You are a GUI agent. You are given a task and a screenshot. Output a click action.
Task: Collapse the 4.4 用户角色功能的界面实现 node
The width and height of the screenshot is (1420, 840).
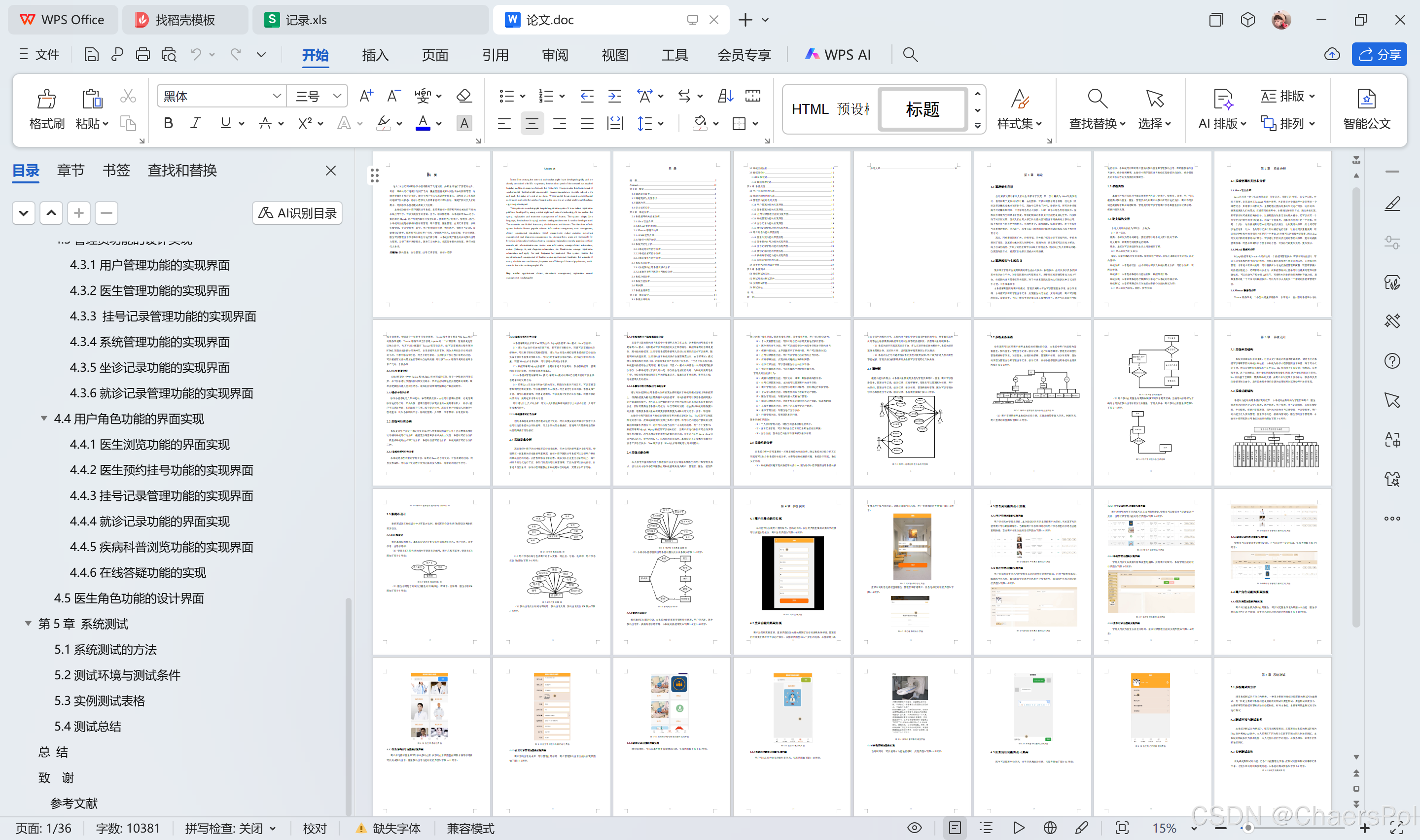tap(43, 419)
